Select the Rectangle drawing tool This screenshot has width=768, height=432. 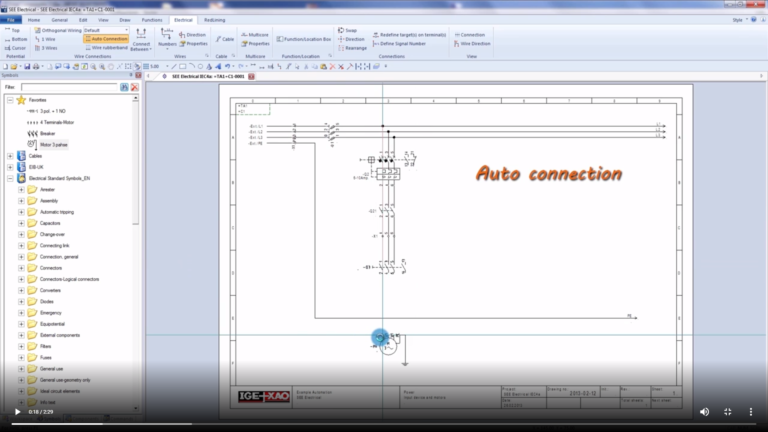(183, 67)
